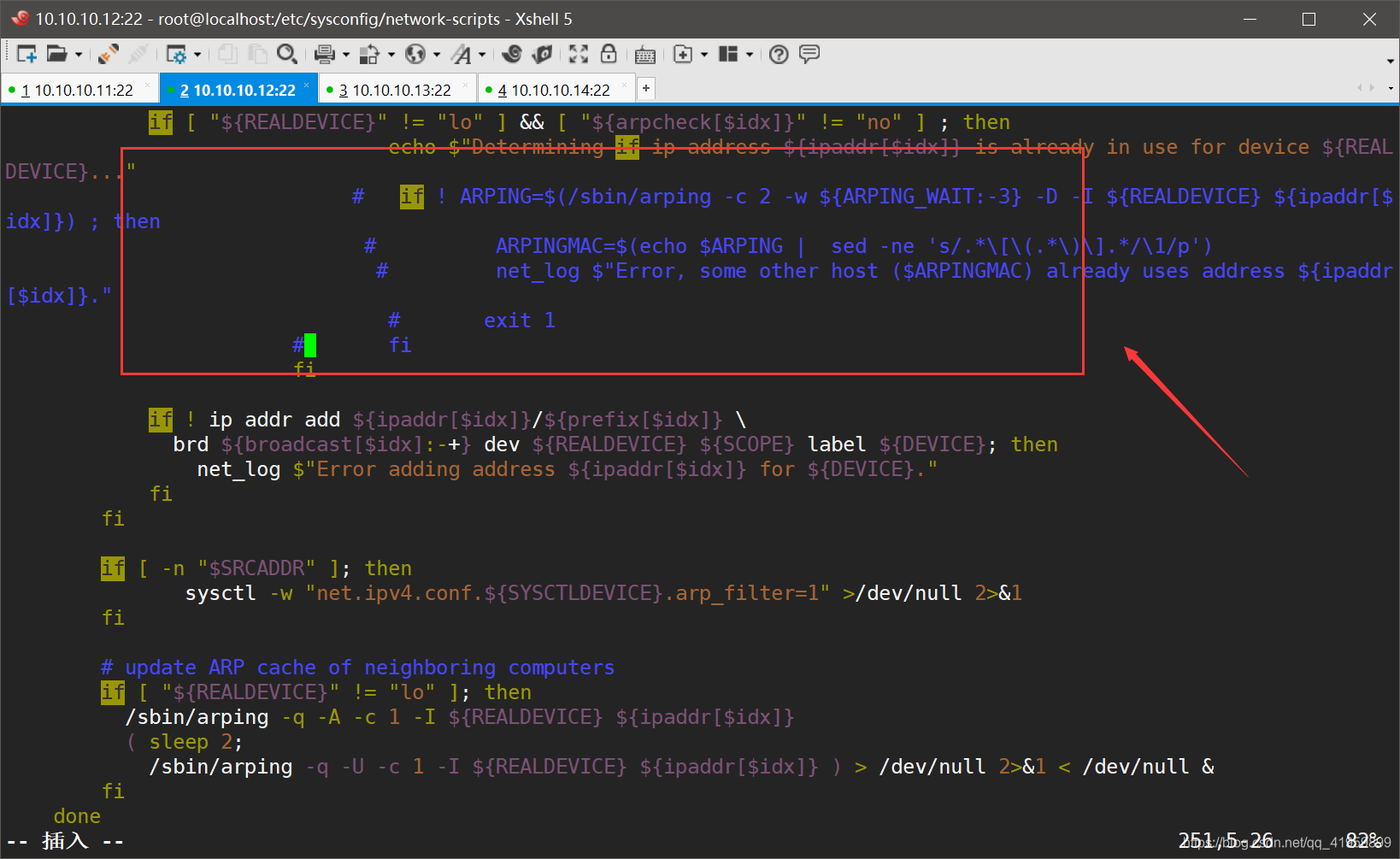Launch Xftp swirl icon
The image size is (1400, 859).
[x=512, y=55]
